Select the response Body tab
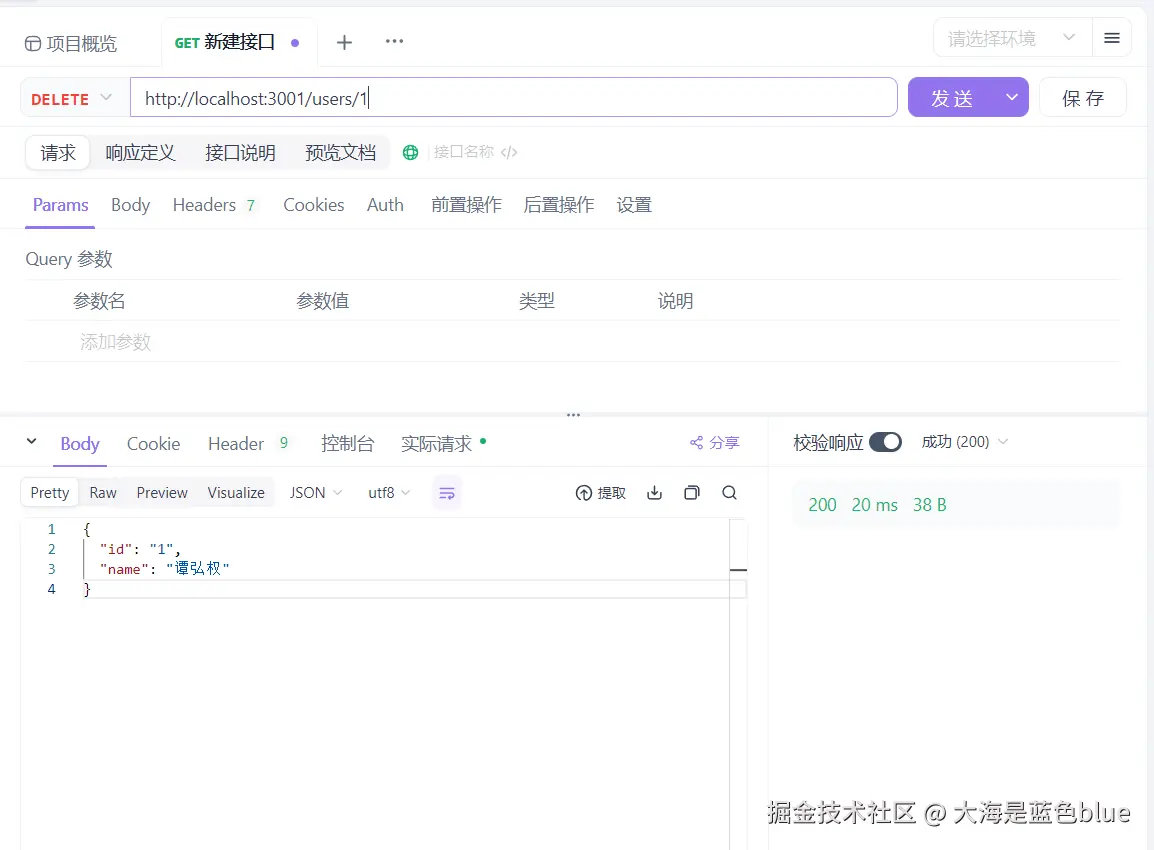 pos(79,444)
